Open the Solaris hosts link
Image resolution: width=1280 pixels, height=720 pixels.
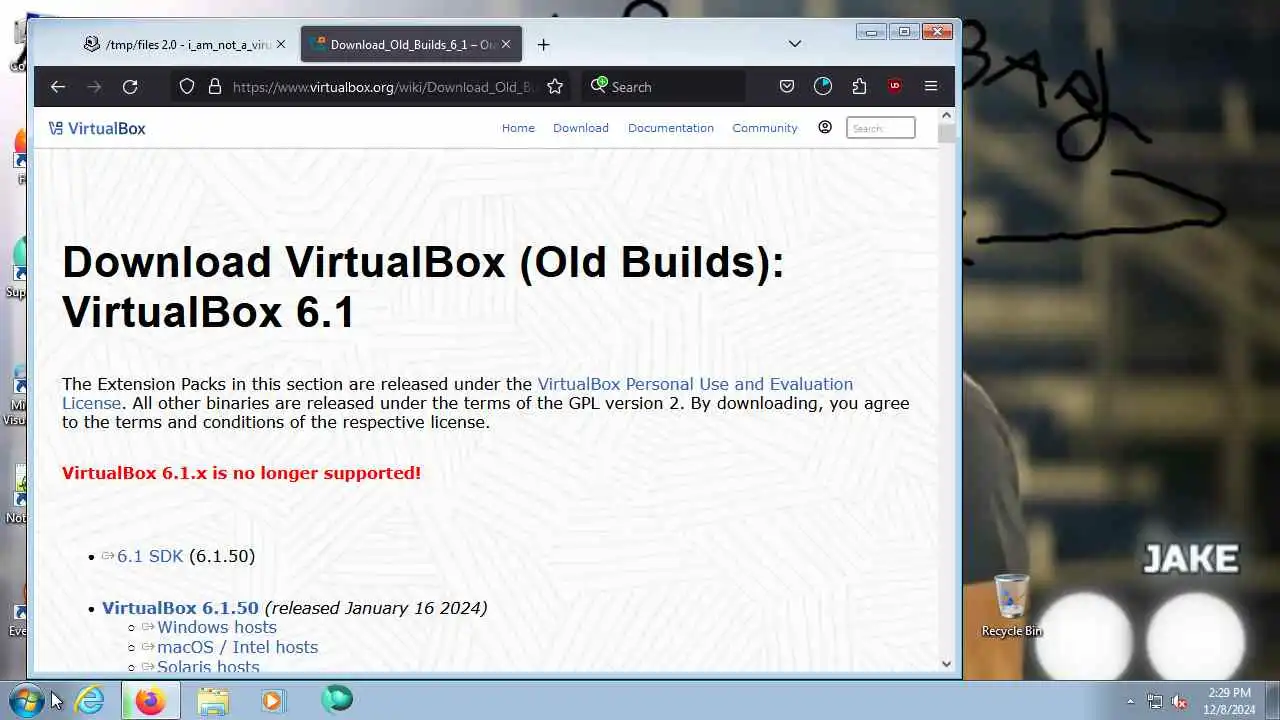pyautogui.click(x=208, y=666)
